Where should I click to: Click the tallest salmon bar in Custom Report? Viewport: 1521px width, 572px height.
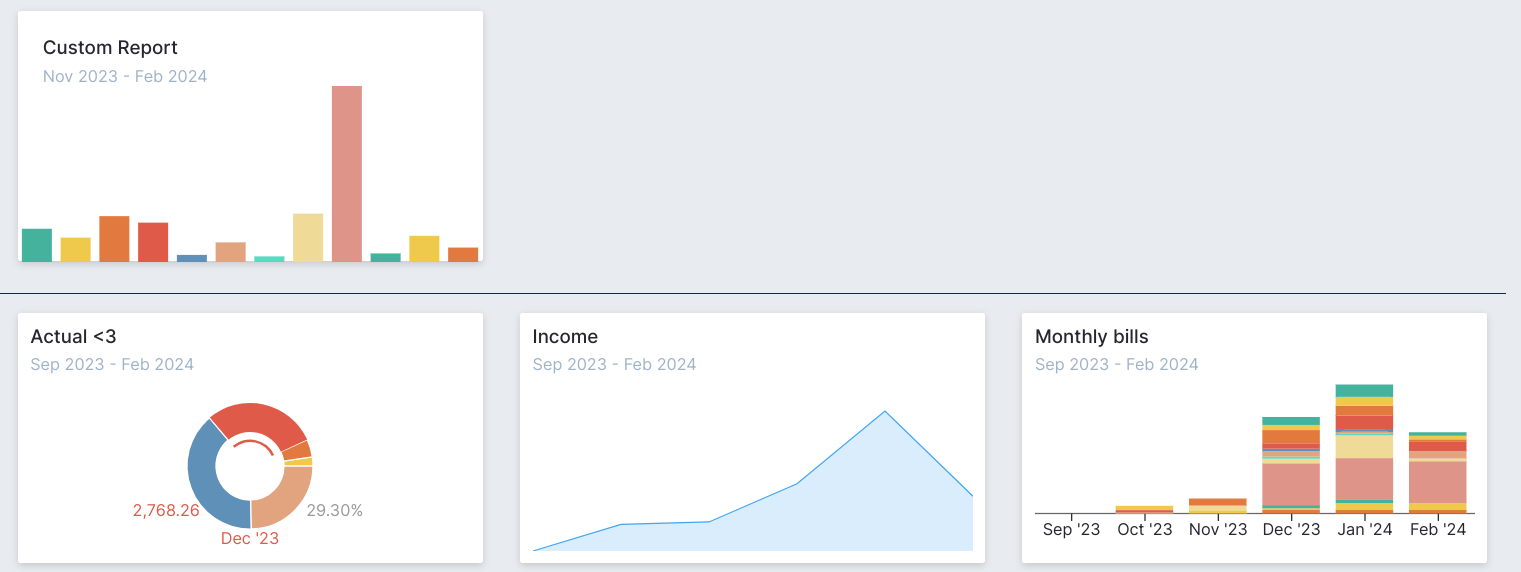tap(347, 173)
